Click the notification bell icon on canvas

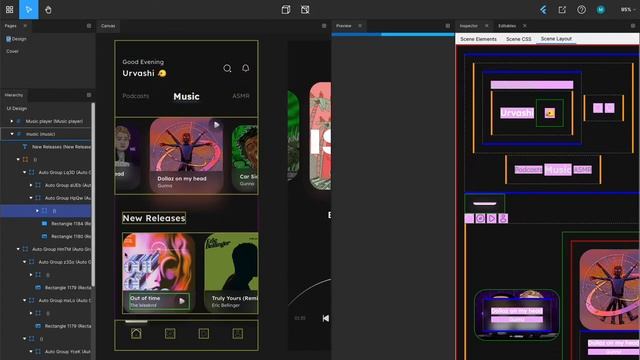[245, 68]
